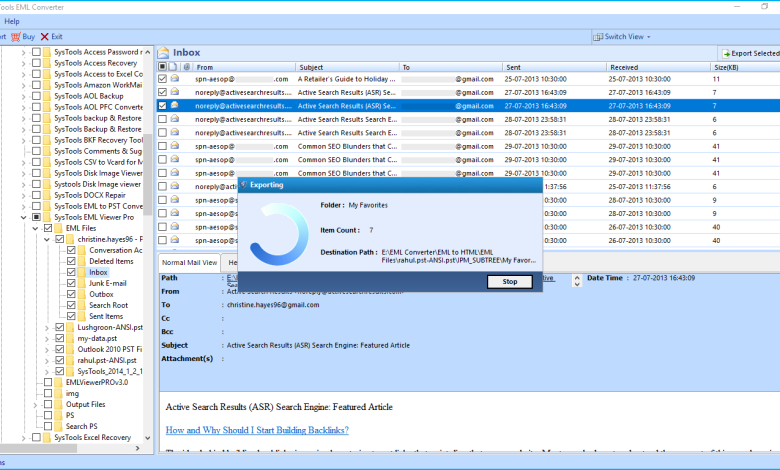This screenshot has height=470, width=780.
Task: Click folder icon next to SysTools EML Viewer Pro
Action: point(47,217)
